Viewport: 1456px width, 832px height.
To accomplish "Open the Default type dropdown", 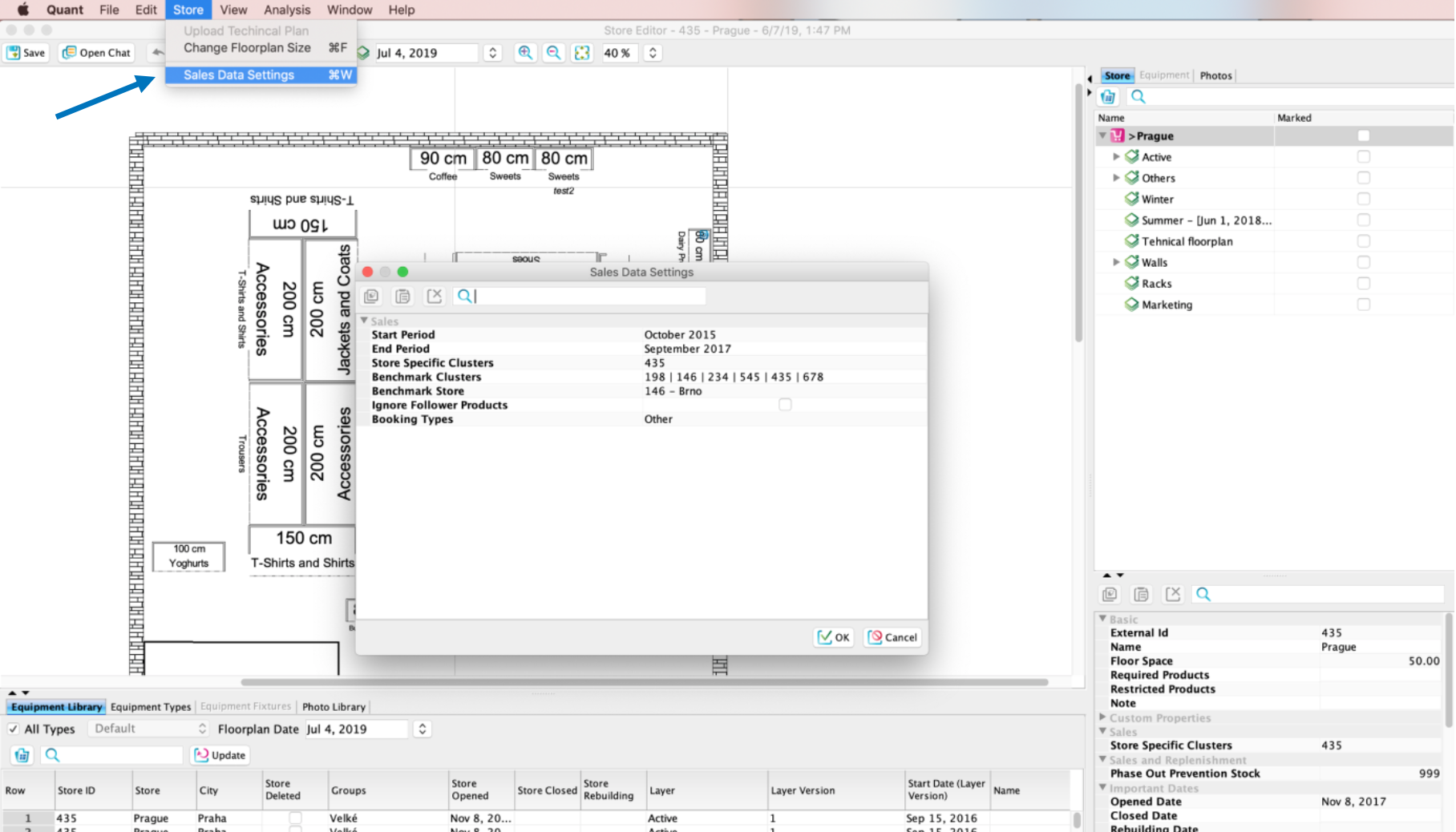I will pyautogui.click(x=150, y=729).
